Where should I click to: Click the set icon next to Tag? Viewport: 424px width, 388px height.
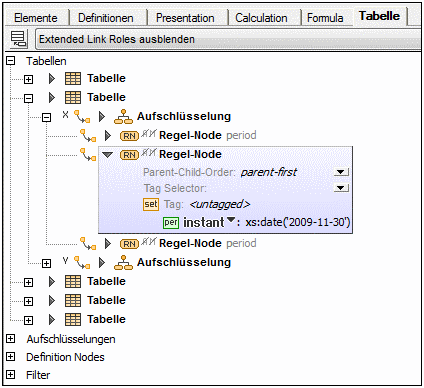(151, 204)
